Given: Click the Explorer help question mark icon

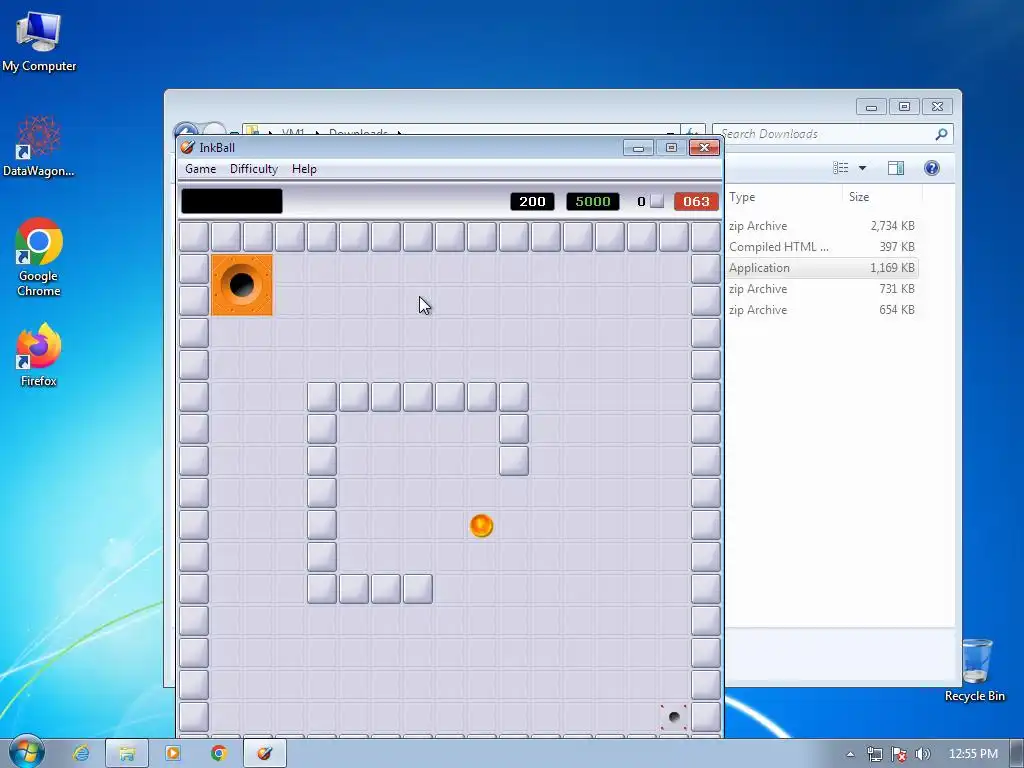Looking at the screenshot, I should [x=932, y=168].
